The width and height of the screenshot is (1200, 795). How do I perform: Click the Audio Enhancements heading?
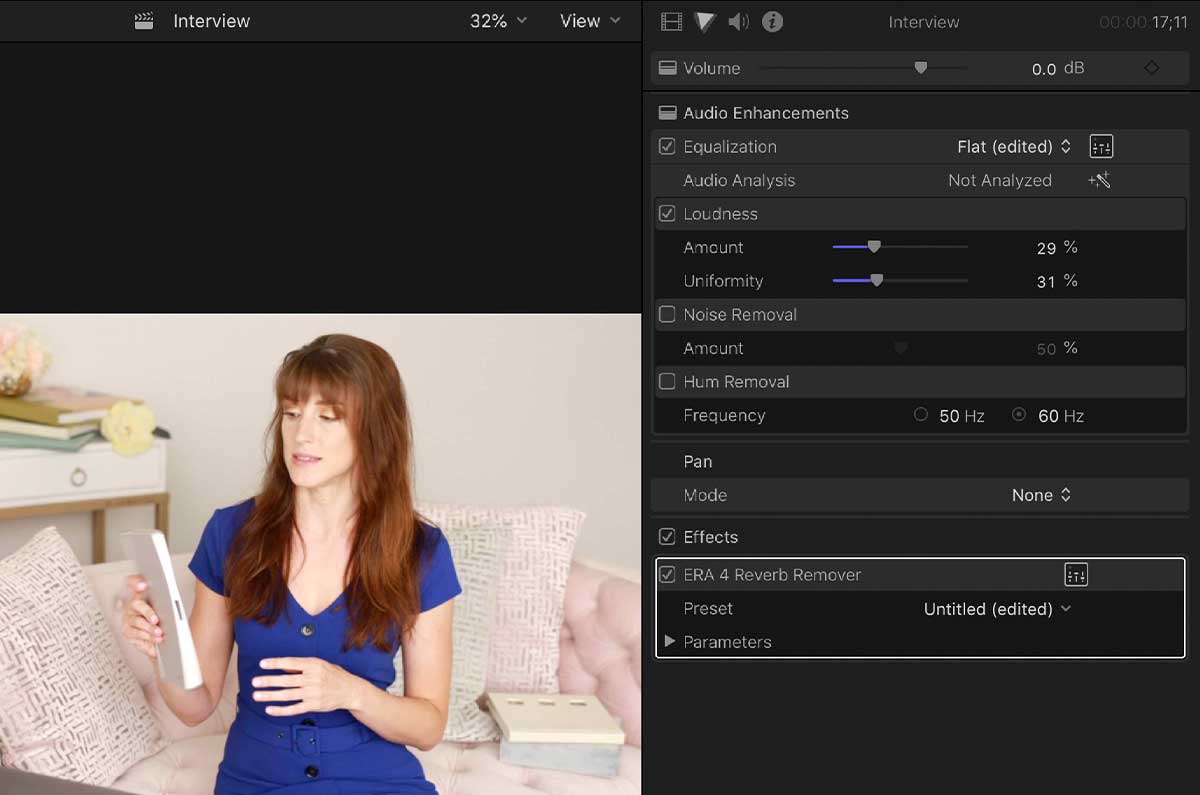[766, 113]
